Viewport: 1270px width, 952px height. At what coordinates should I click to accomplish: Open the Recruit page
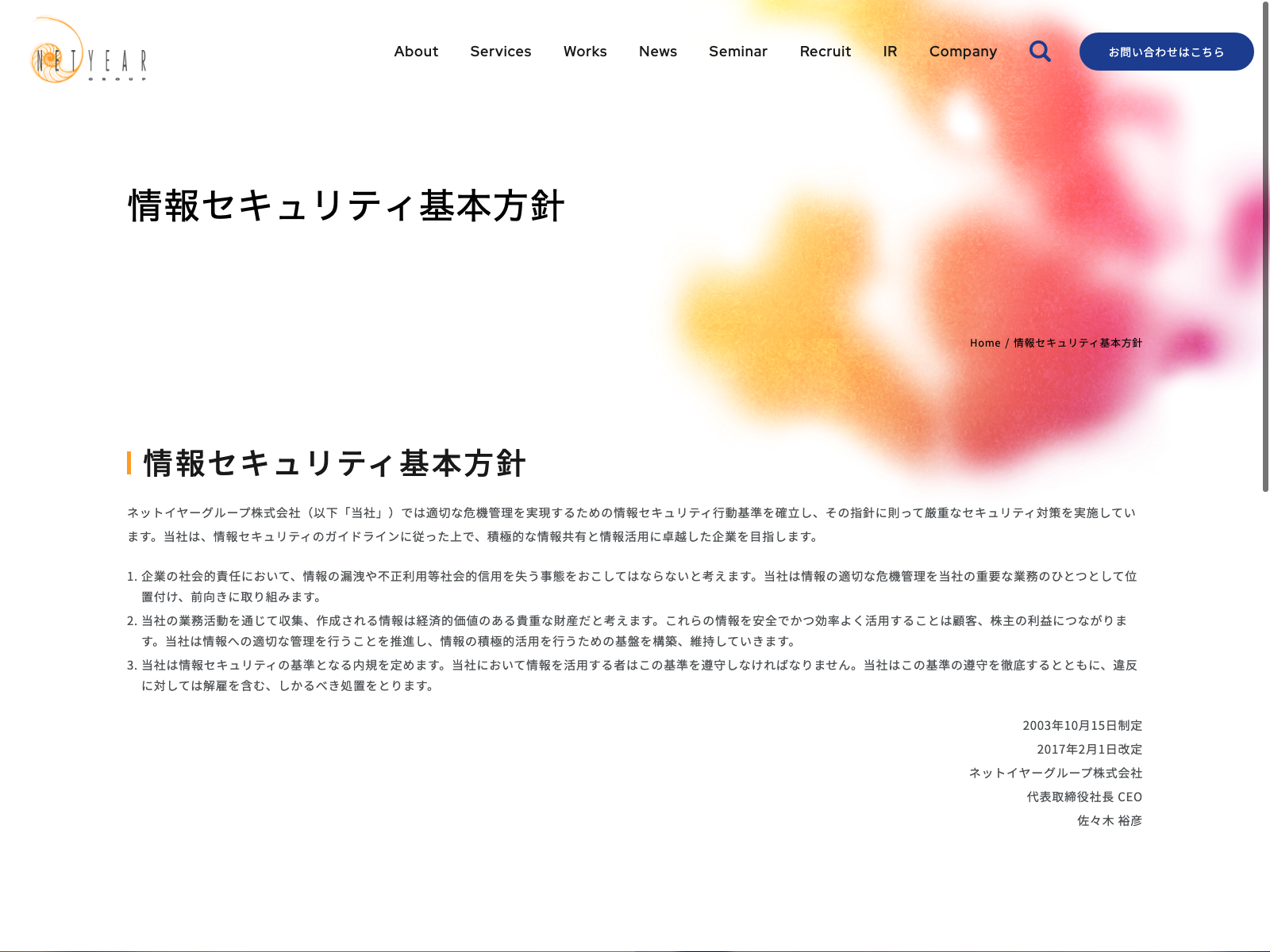point(825,52)
